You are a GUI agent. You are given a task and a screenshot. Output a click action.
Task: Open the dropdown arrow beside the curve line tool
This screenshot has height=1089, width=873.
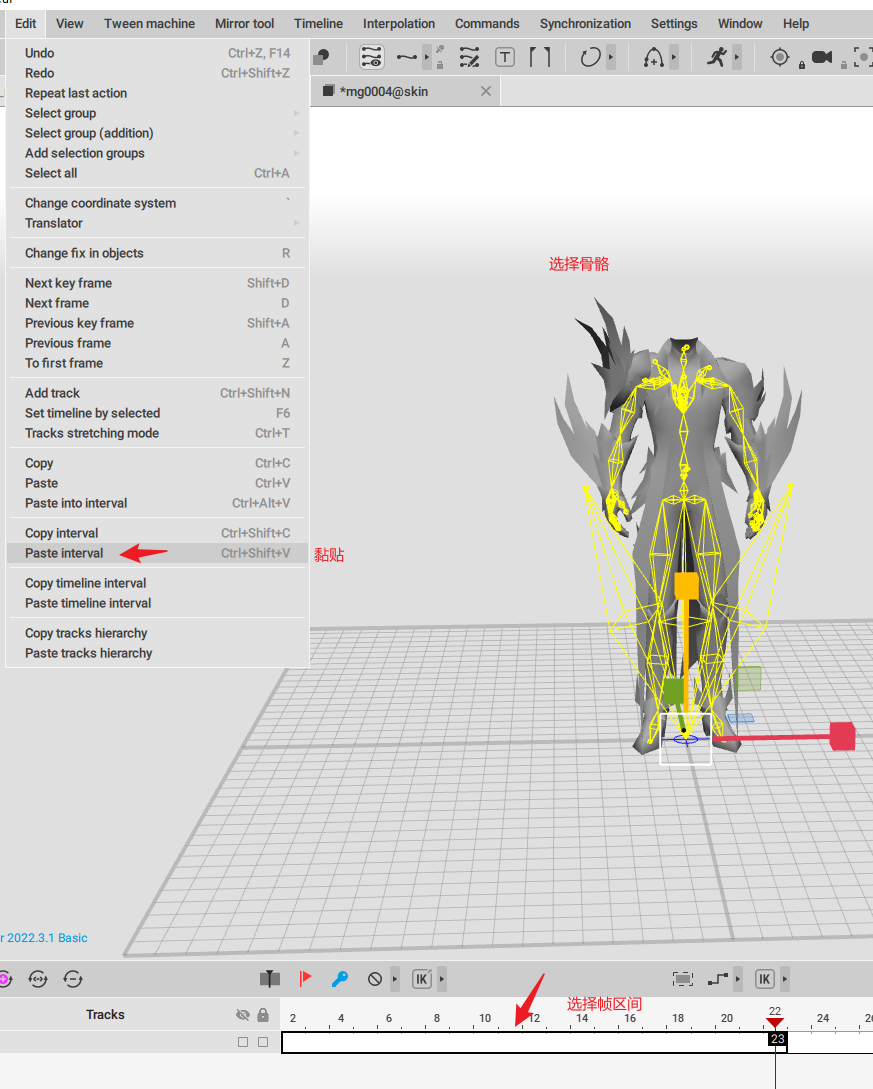click(x=426, y=57)
